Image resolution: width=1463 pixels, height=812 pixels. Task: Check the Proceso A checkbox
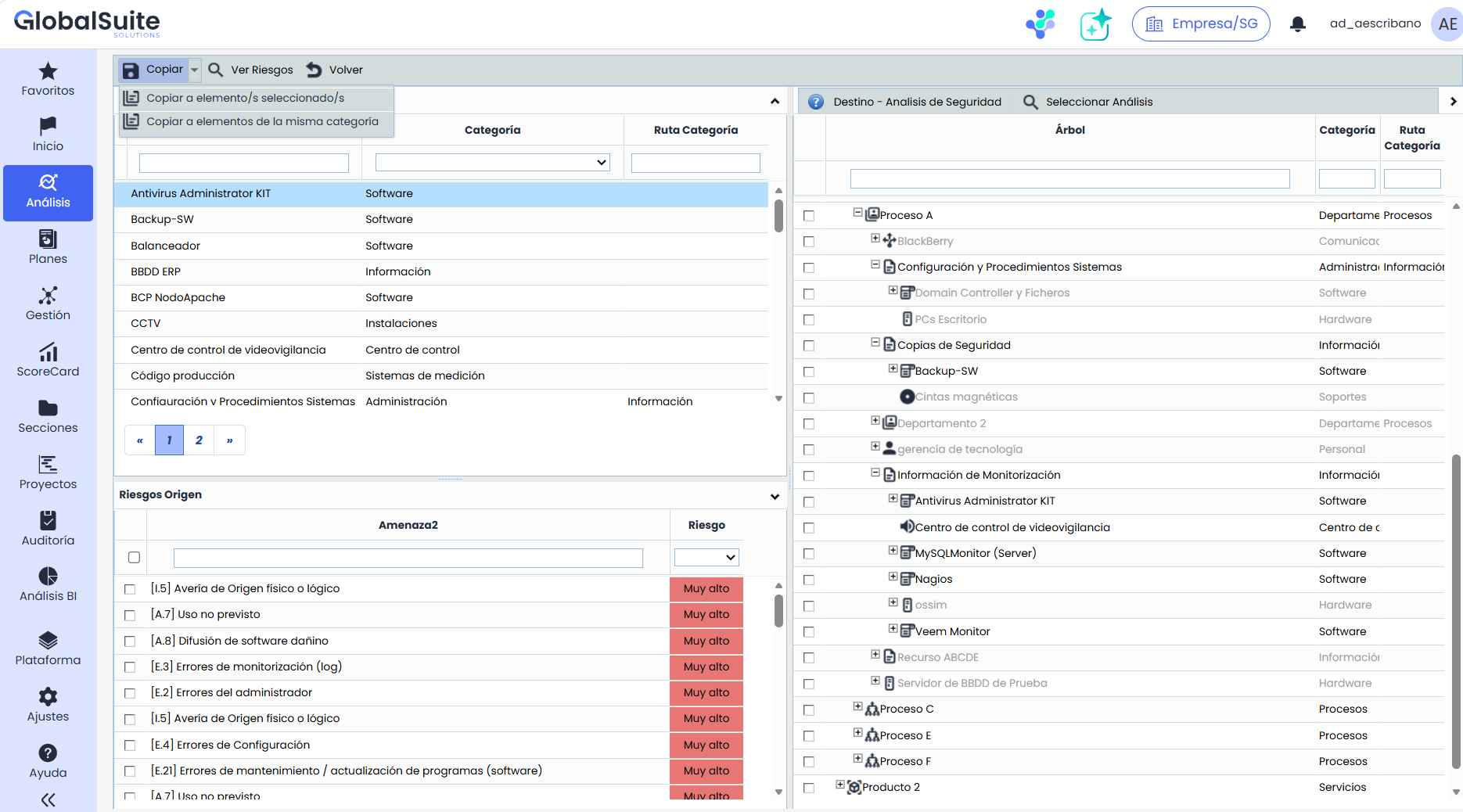[809, 216]
